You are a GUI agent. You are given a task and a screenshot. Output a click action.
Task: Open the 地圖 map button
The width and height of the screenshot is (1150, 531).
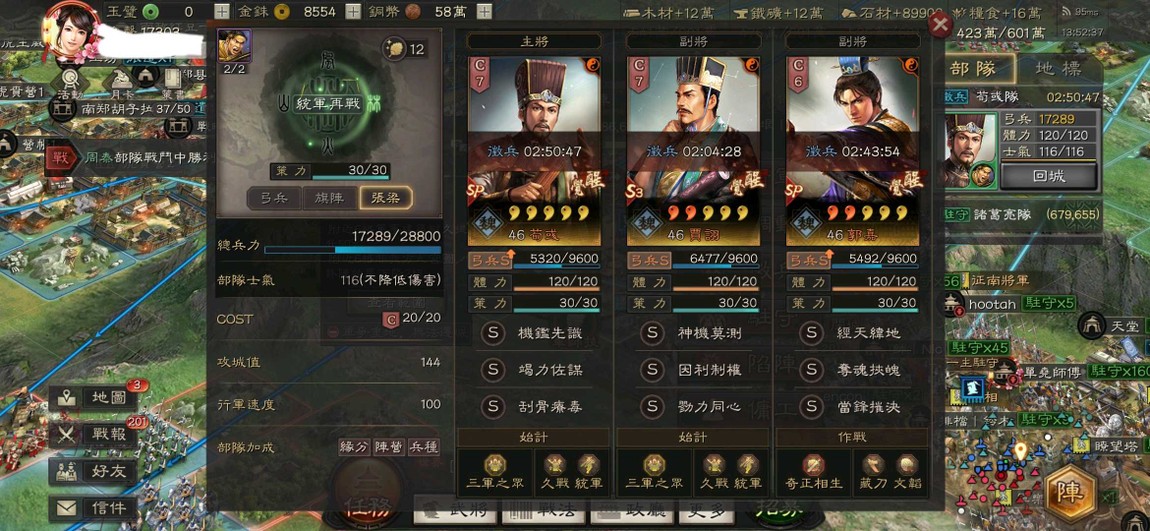94,398
